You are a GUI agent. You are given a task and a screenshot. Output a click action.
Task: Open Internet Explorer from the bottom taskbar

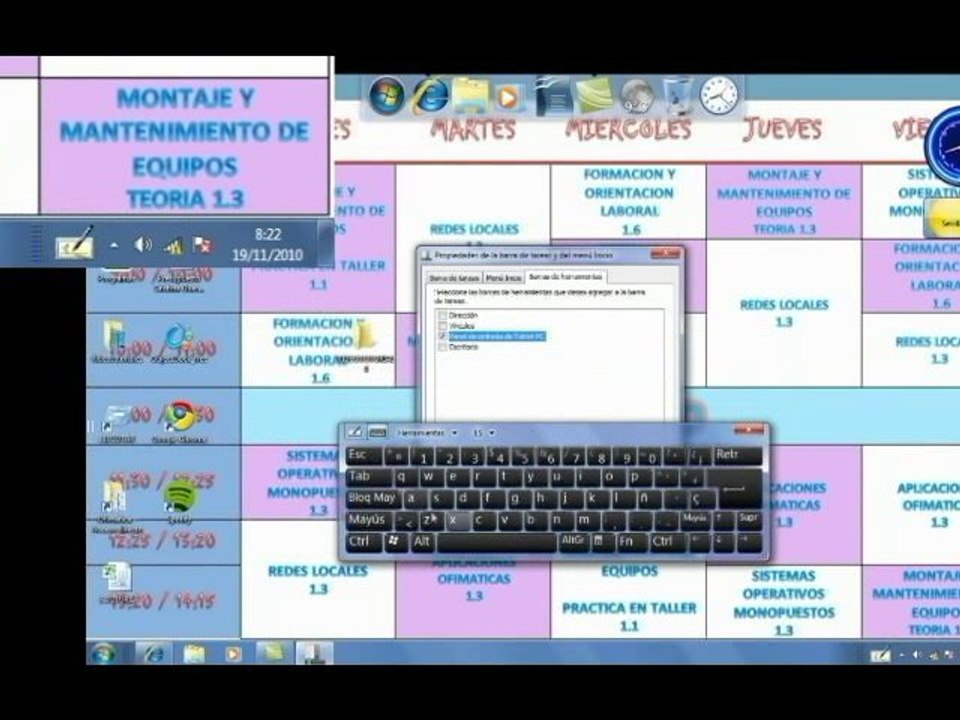click(152, 653)
